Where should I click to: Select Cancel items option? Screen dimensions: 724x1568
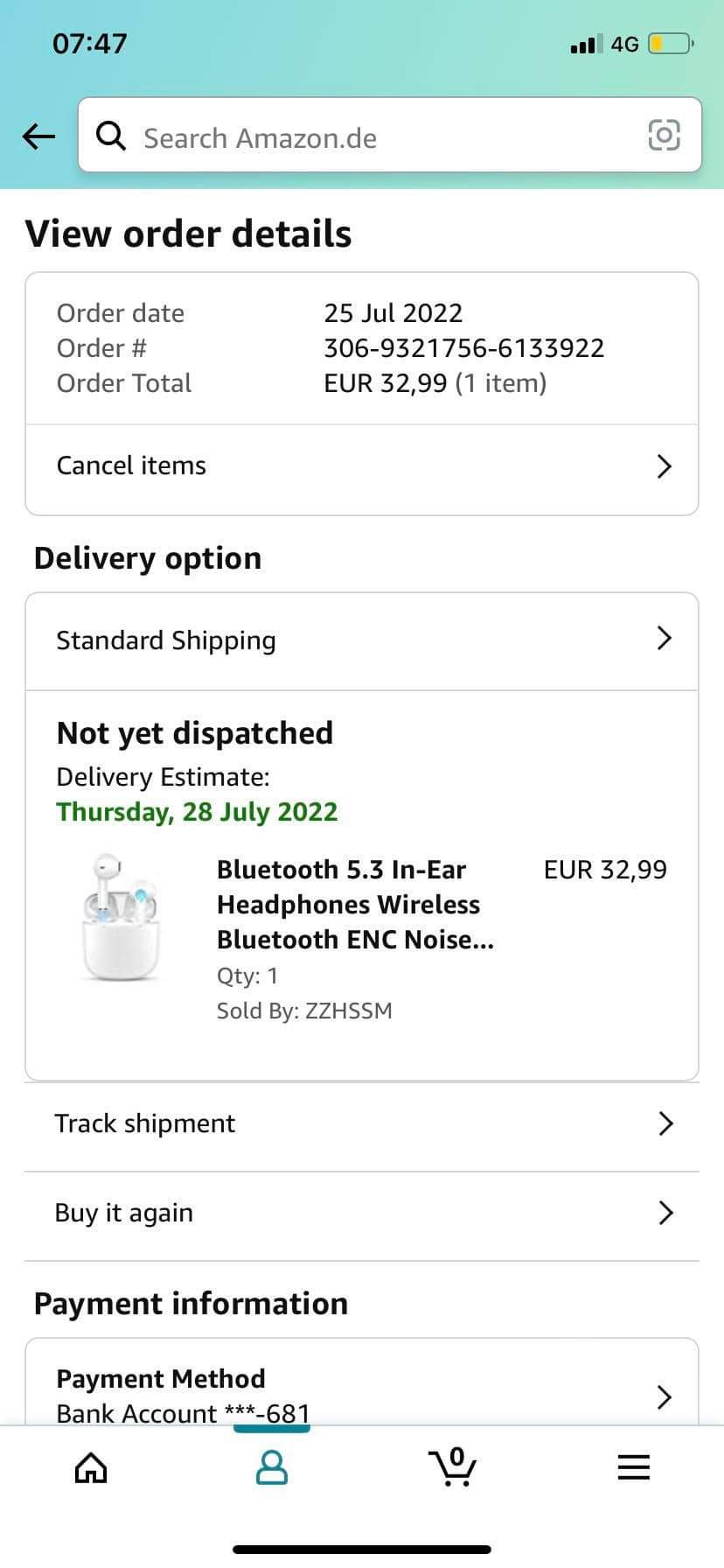click(132, 465)
